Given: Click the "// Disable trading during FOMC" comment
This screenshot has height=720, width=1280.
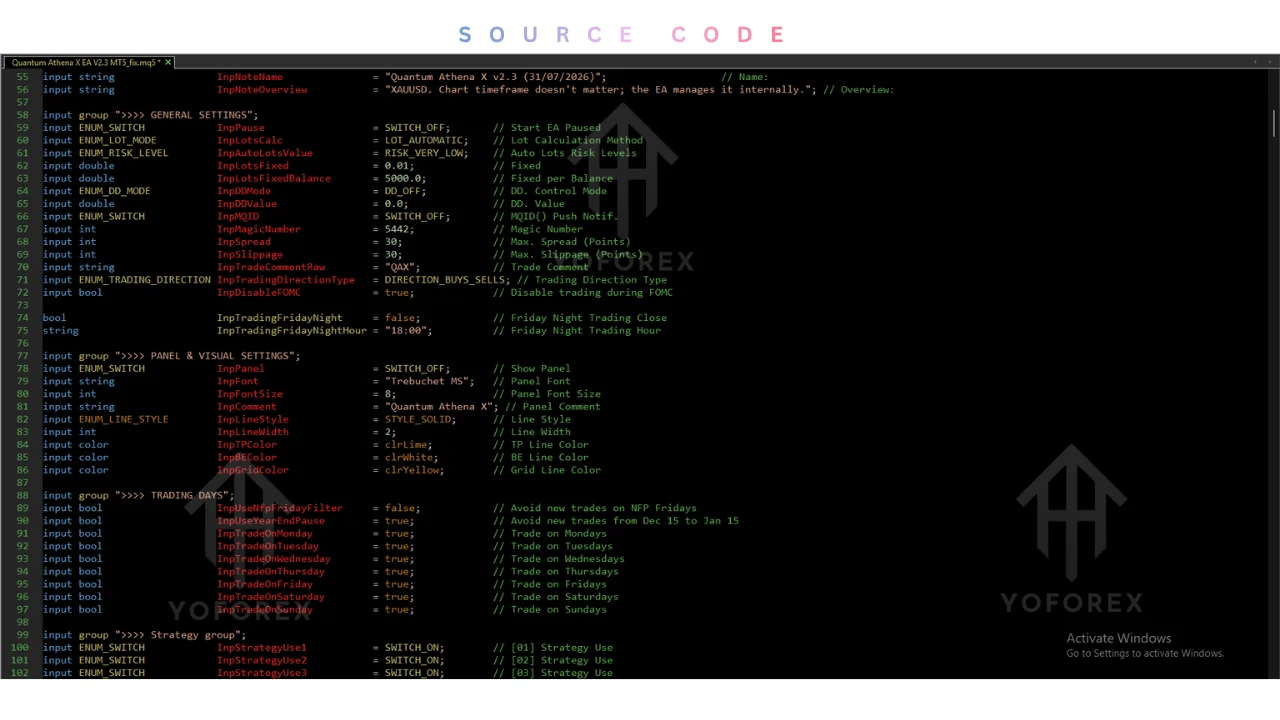Looking at the screenshot, I should click(583, 293).
